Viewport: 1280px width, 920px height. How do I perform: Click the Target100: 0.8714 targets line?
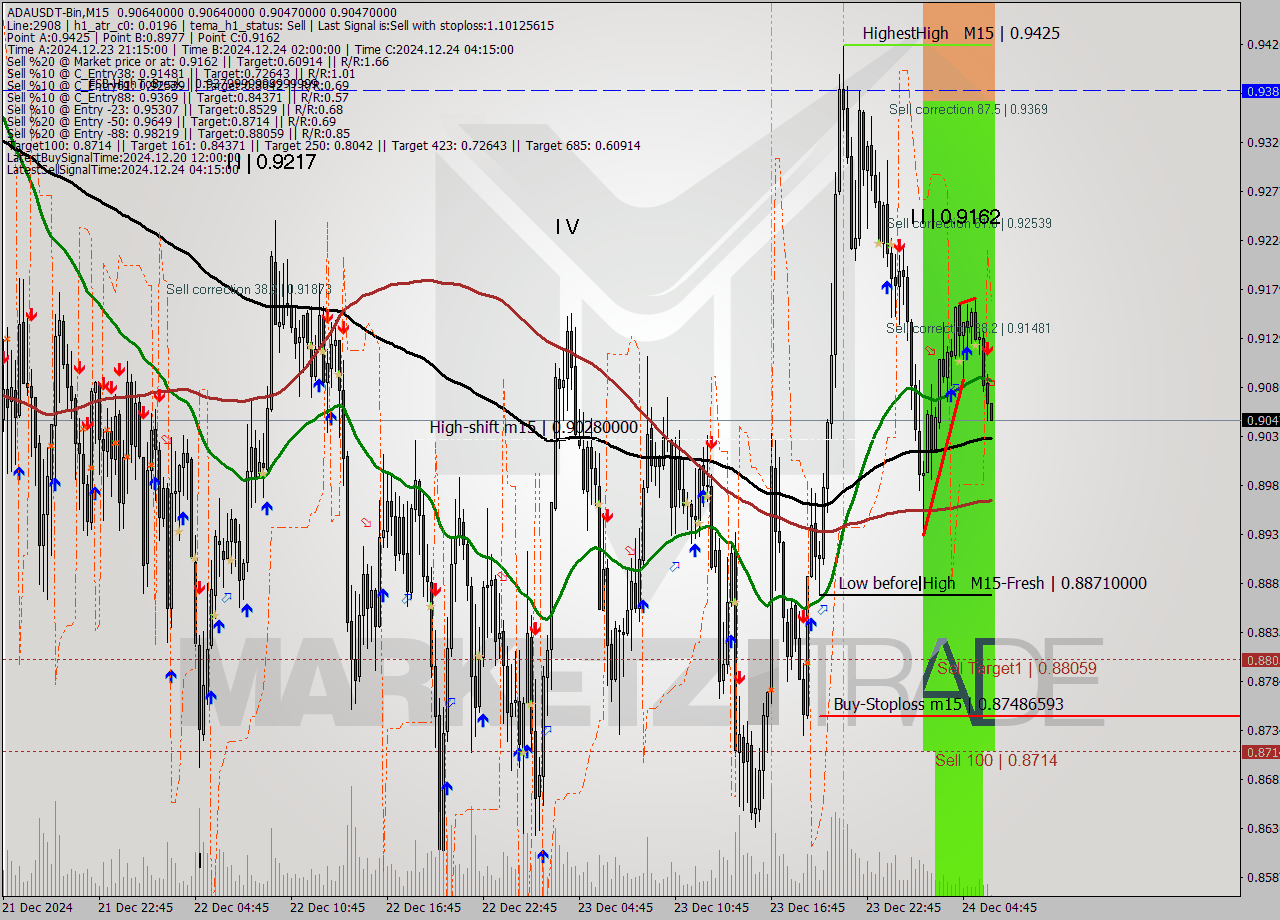(x=323, y=145)
